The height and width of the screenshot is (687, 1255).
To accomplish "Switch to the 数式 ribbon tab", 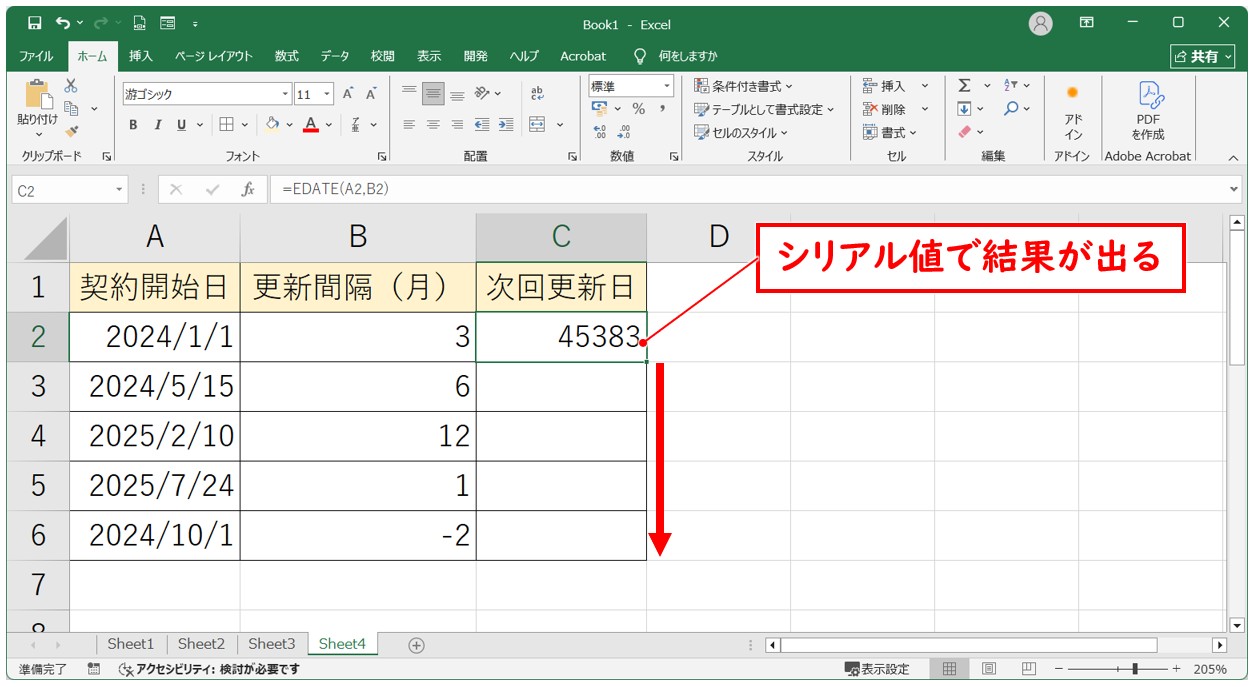I will pos(287,56).
